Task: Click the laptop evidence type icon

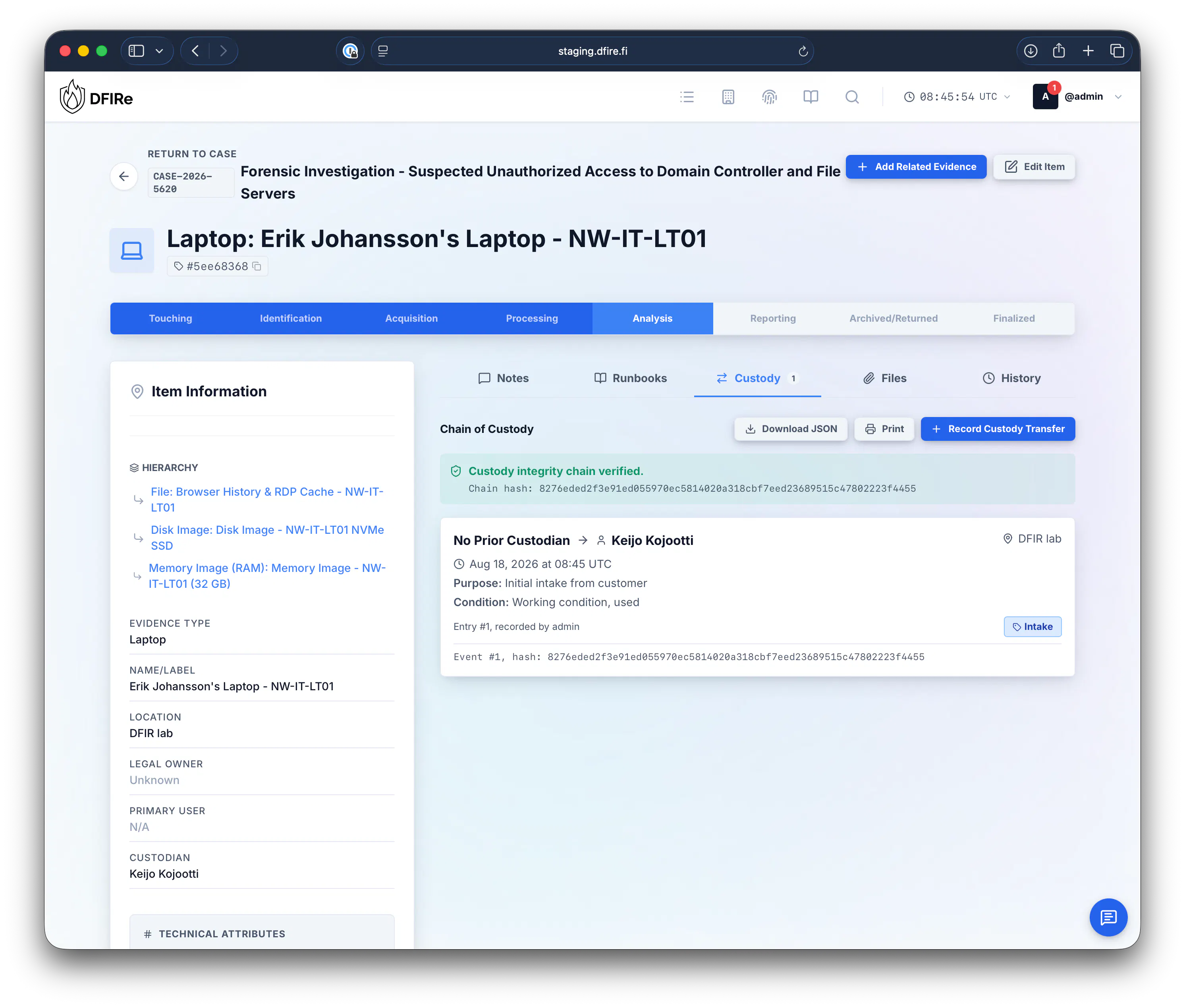Action: (132, 250)
